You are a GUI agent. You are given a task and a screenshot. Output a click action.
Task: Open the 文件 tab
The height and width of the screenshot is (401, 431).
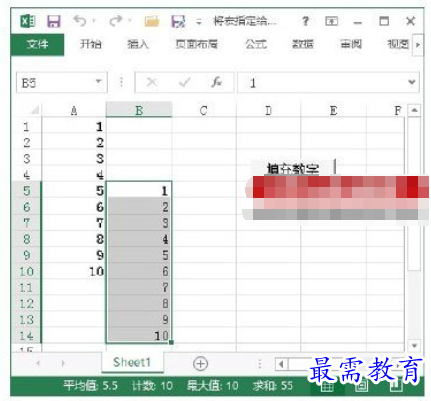point(37,44)
